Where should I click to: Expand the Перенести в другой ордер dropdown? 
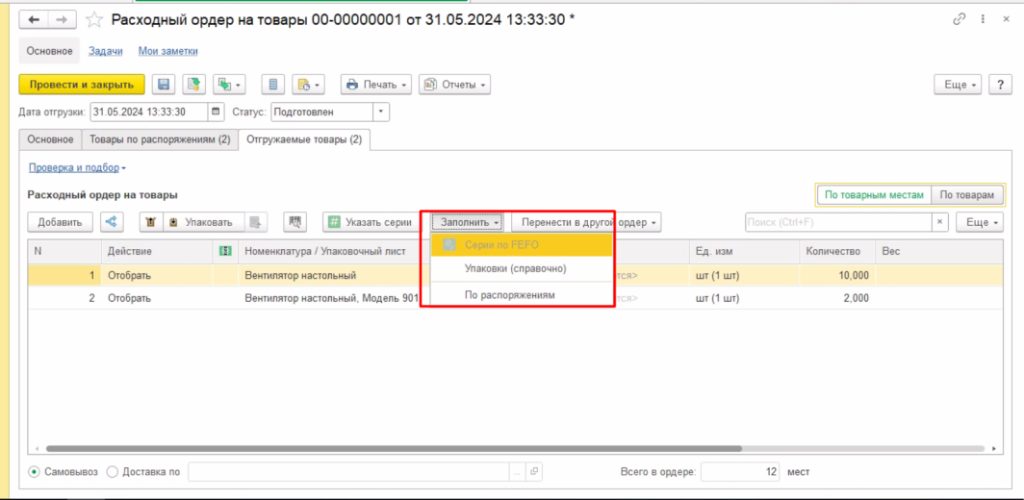586,222
